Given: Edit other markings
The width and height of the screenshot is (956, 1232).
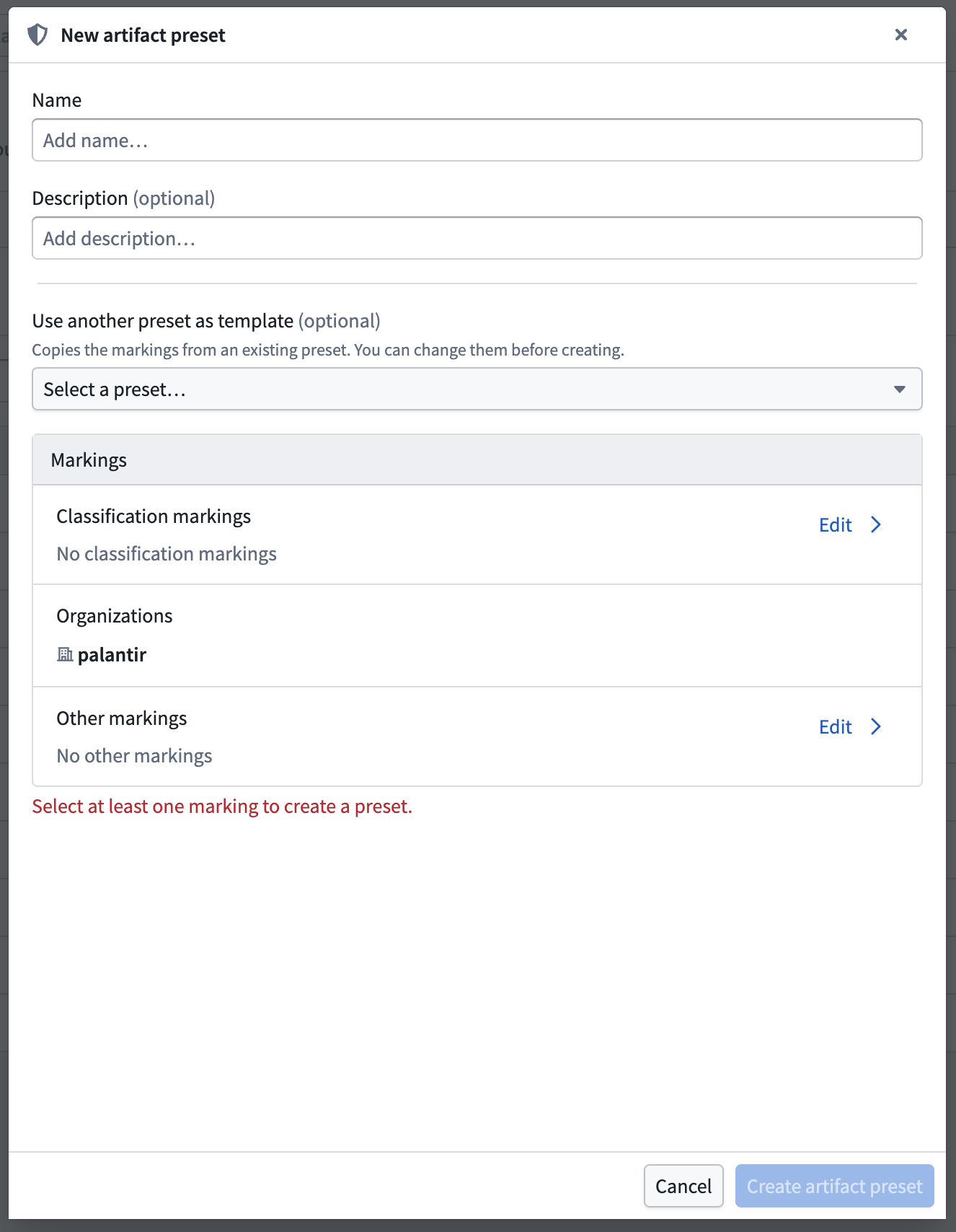Looking at the screenshot, I should point(836,727).
